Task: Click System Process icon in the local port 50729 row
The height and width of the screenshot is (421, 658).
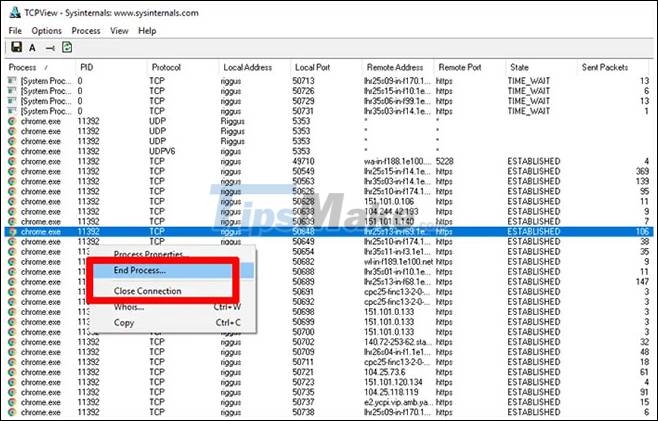Action: pyautogui.click(x=12, y=100)
